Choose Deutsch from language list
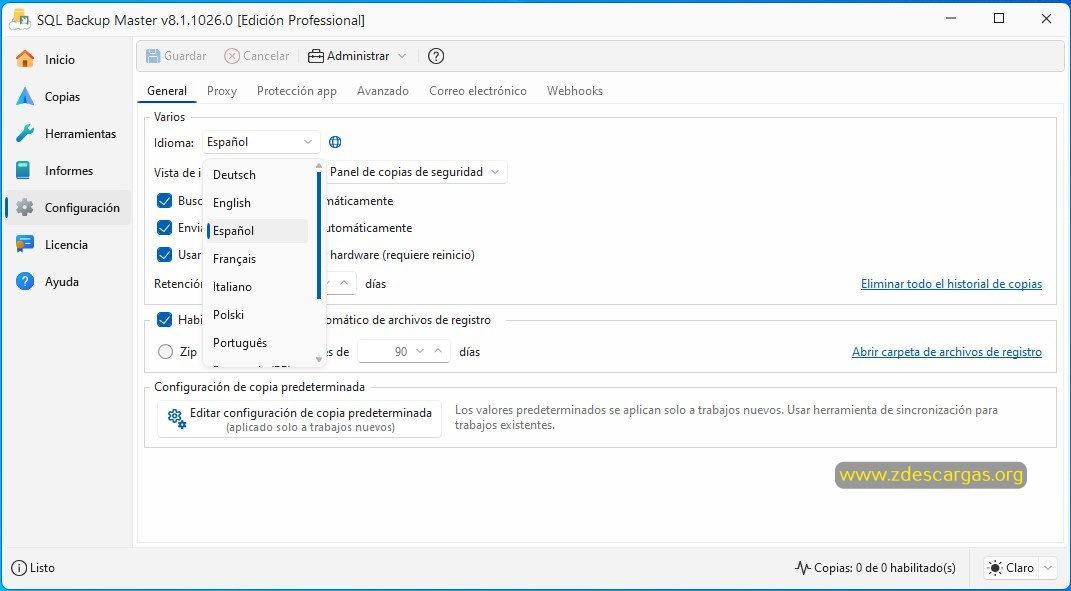Viewport: 1071px width, 591px height. (257, 175)
